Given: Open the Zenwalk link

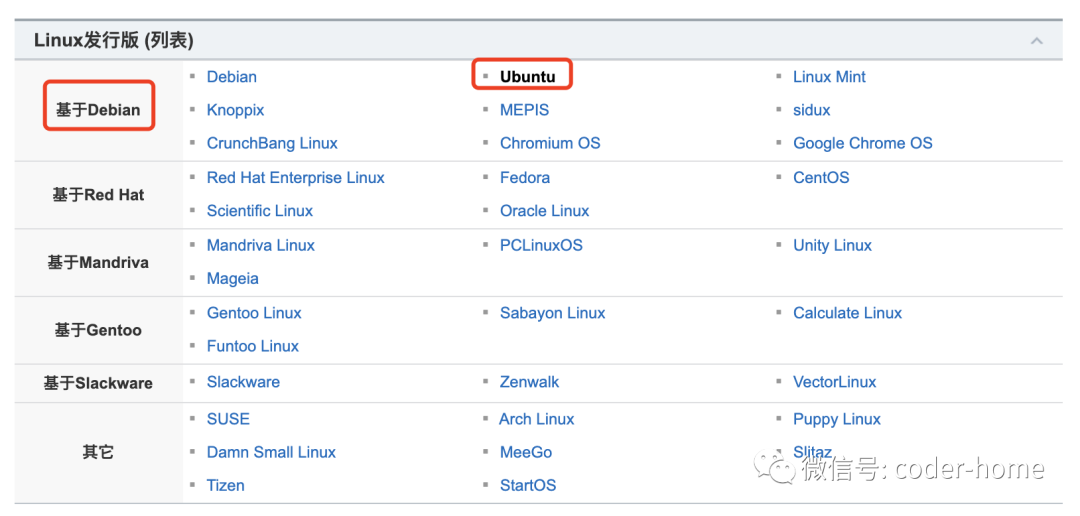Looking at the screenshot, I should click(530, 382).
